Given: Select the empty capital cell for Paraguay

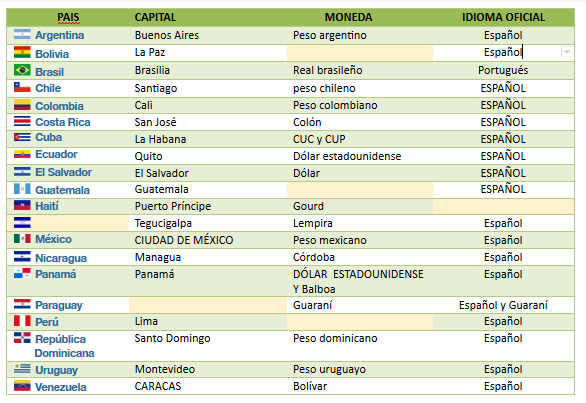Looking at the screenshot, I should (x=208, y=305).
